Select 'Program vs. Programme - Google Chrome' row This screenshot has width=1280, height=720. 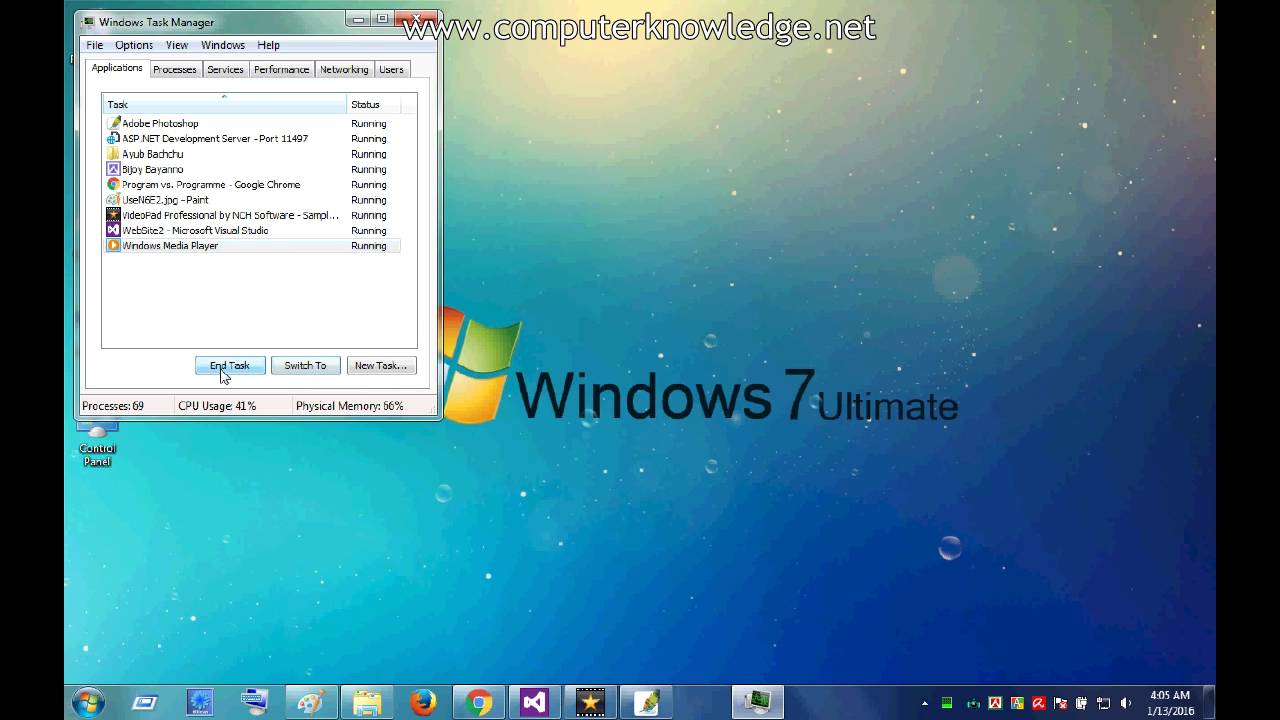coord(252,185)
